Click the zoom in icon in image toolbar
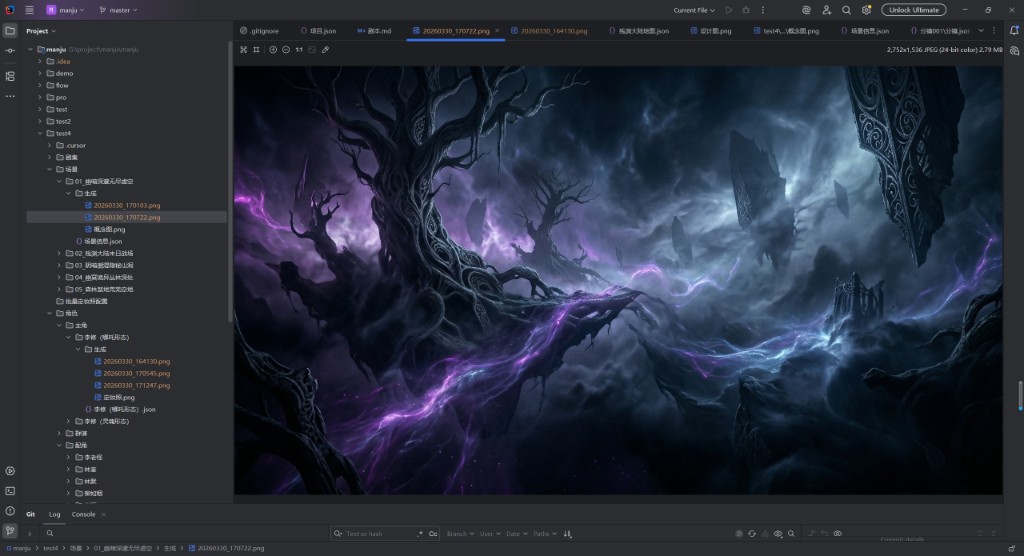The image size is (1024, 556). [273, 49]
